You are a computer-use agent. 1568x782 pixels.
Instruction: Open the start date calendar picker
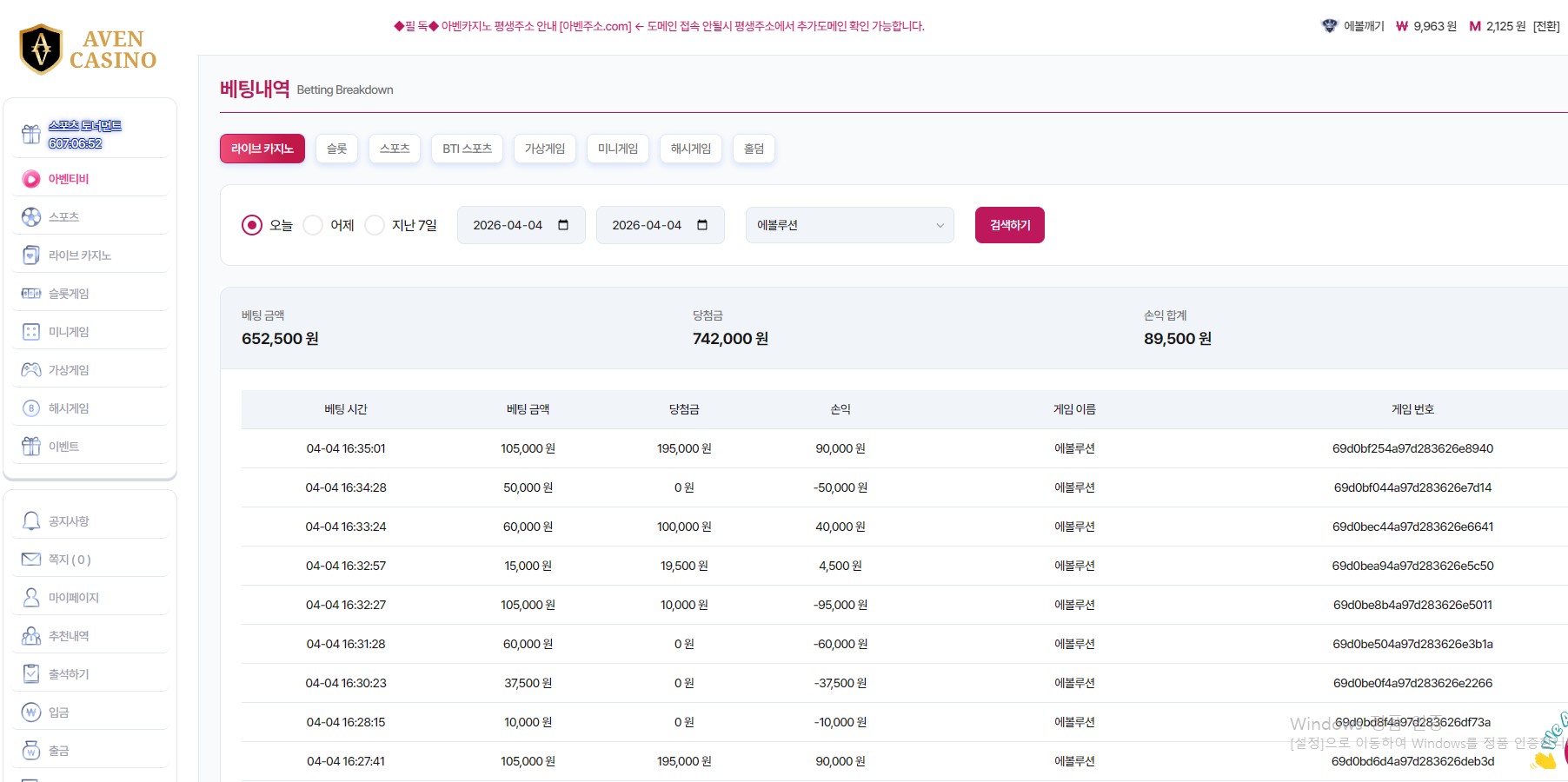(563, 225)
